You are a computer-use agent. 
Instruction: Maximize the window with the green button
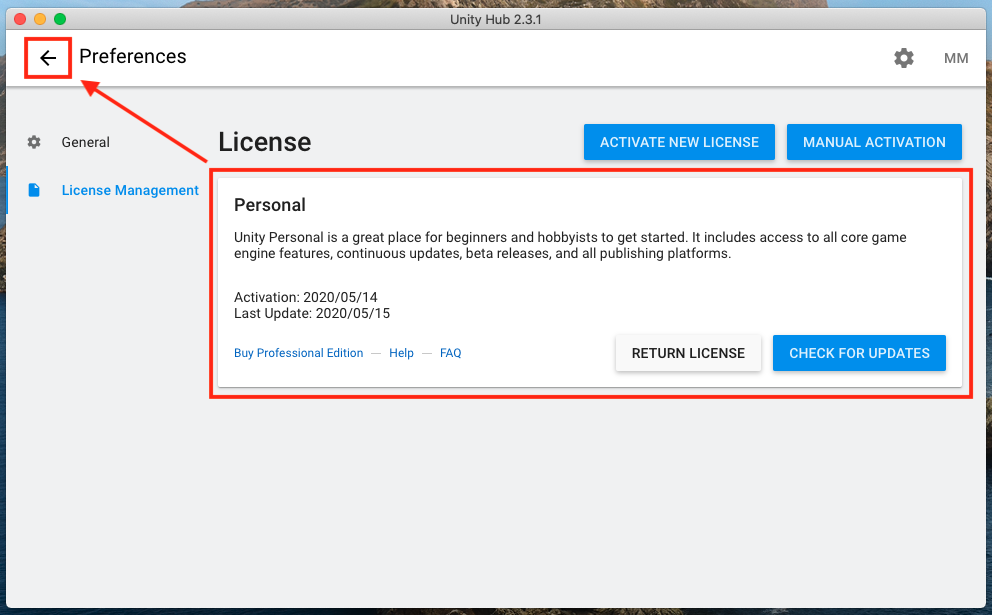click(60, 19)
